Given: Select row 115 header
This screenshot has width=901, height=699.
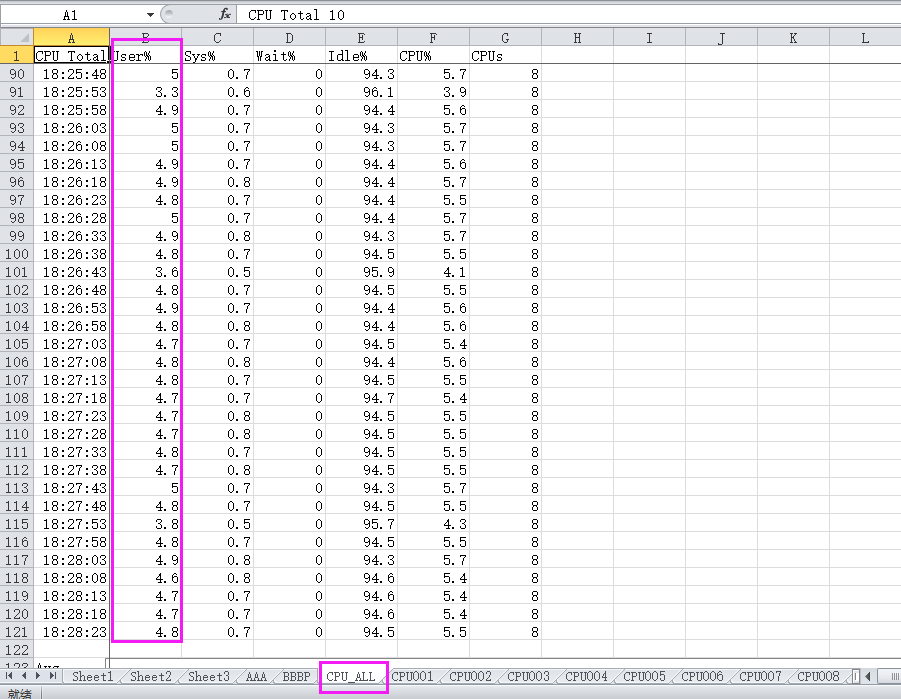Looking at the screenshot, I should click(x=17, y=524).
